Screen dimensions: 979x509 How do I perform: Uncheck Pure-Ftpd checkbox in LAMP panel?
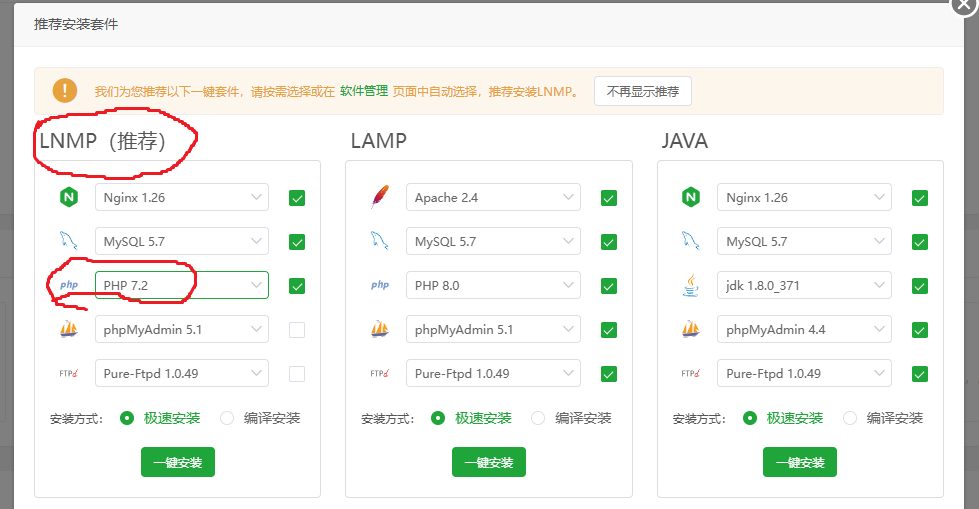[609, 374]
